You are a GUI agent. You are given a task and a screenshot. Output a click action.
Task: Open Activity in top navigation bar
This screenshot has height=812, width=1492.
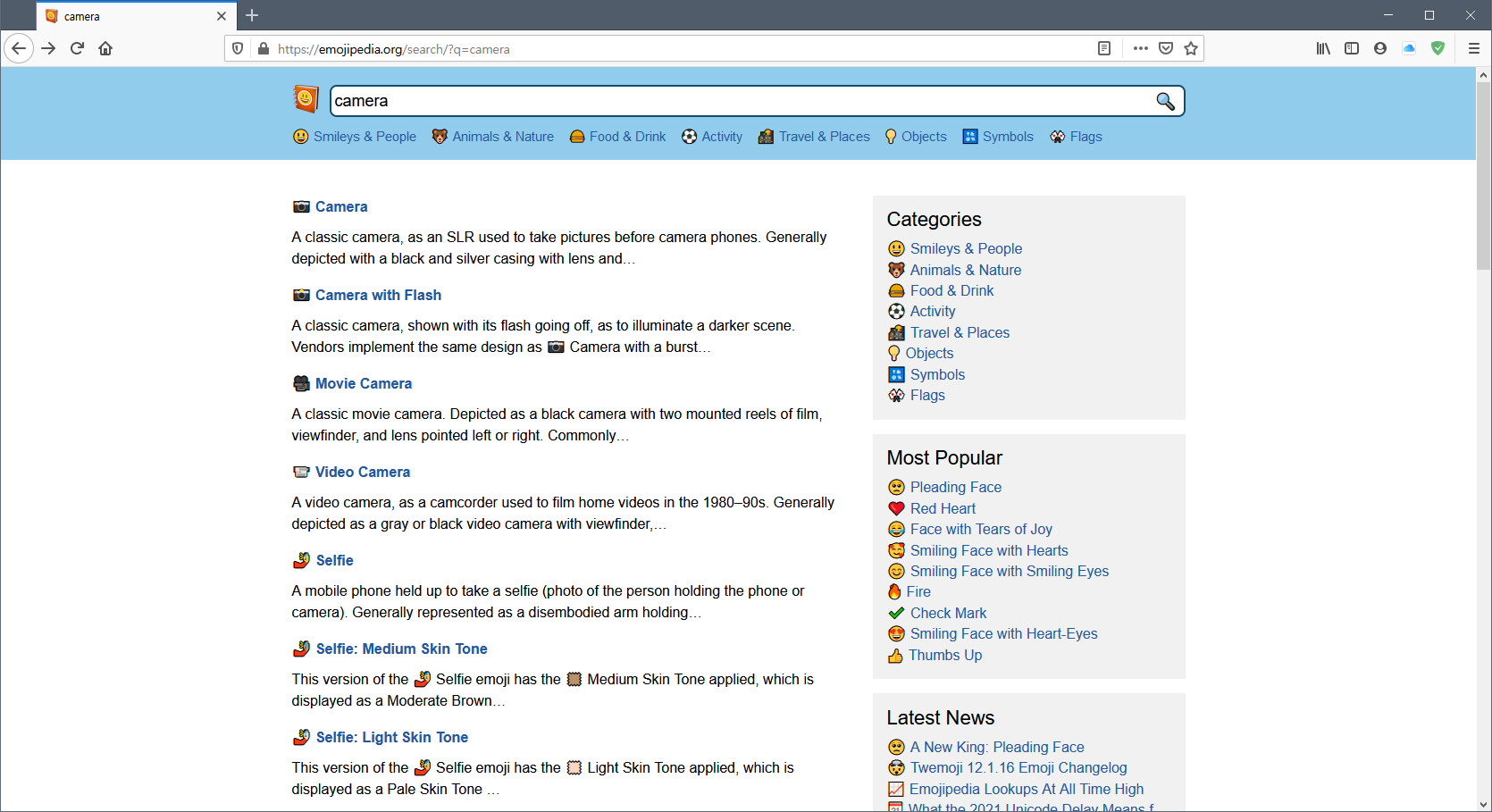click(x=712, y=137)
